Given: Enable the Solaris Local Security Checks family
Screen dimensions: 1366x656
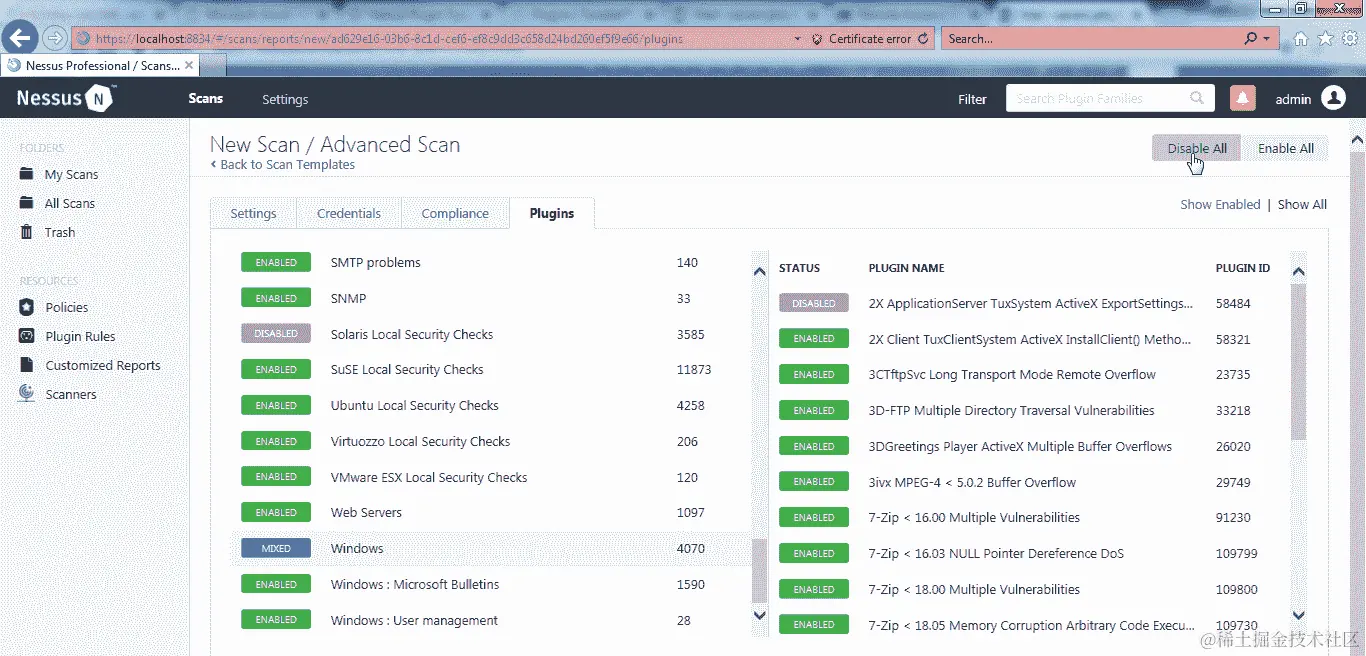Looking at the screenshot, I should pyautogui.click(x=276, y=334).
